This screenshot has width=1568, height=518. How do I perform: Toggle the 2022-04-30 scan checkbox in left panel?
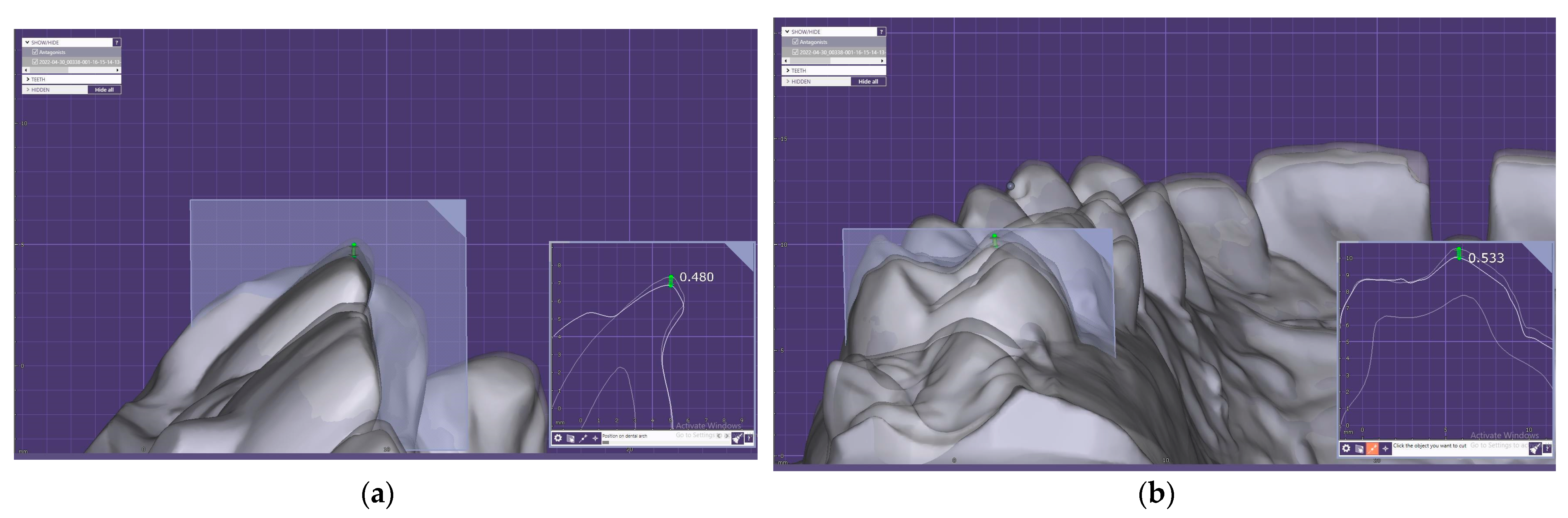point(35,61)
